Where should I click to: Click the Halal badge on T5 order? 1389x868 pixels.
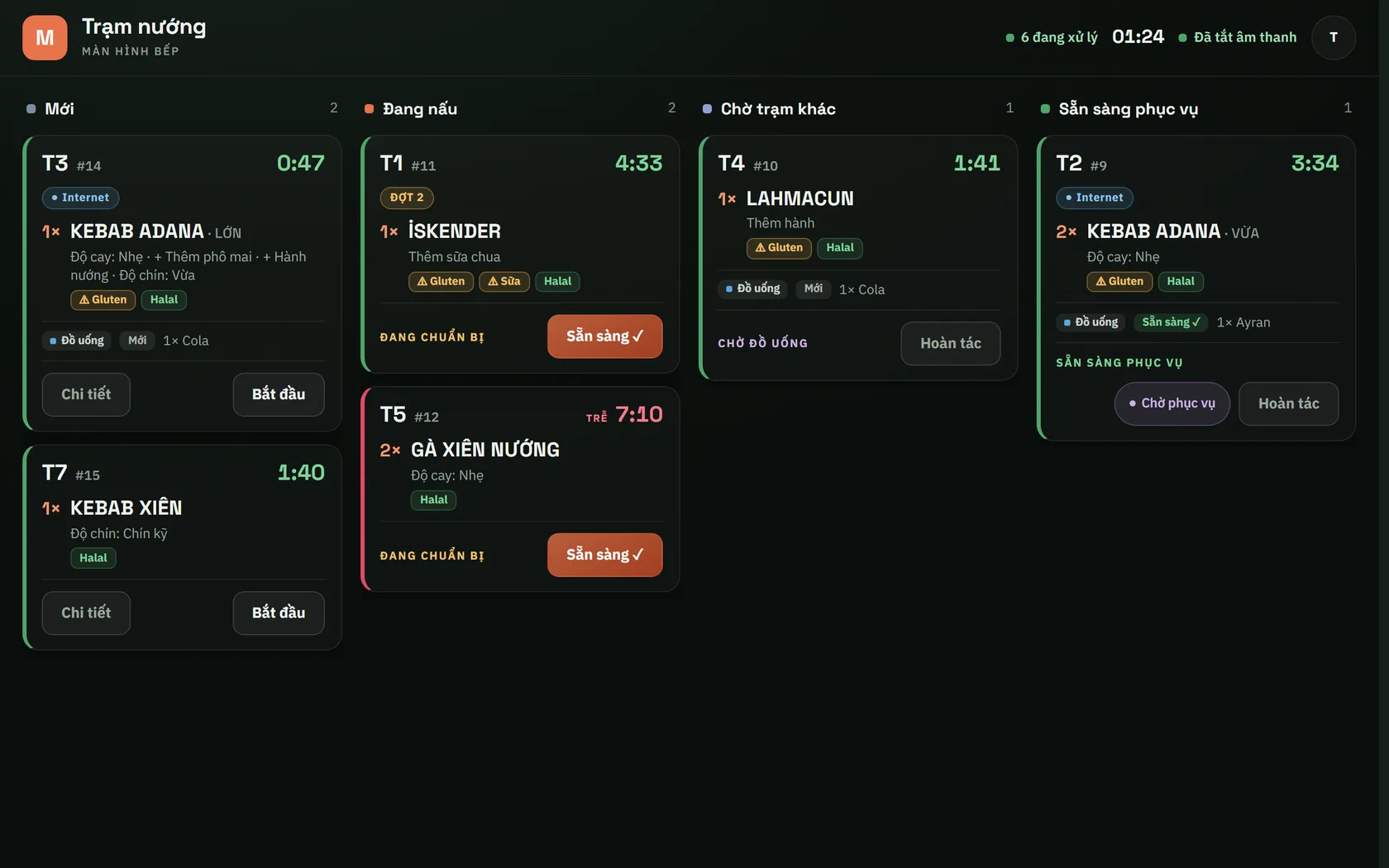(x=433, y=500)
